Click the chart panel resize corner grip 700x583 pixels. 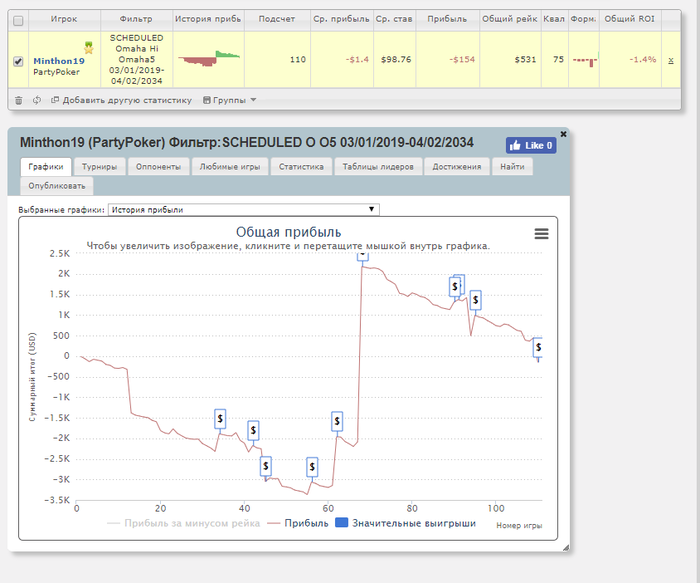(566, 548)
